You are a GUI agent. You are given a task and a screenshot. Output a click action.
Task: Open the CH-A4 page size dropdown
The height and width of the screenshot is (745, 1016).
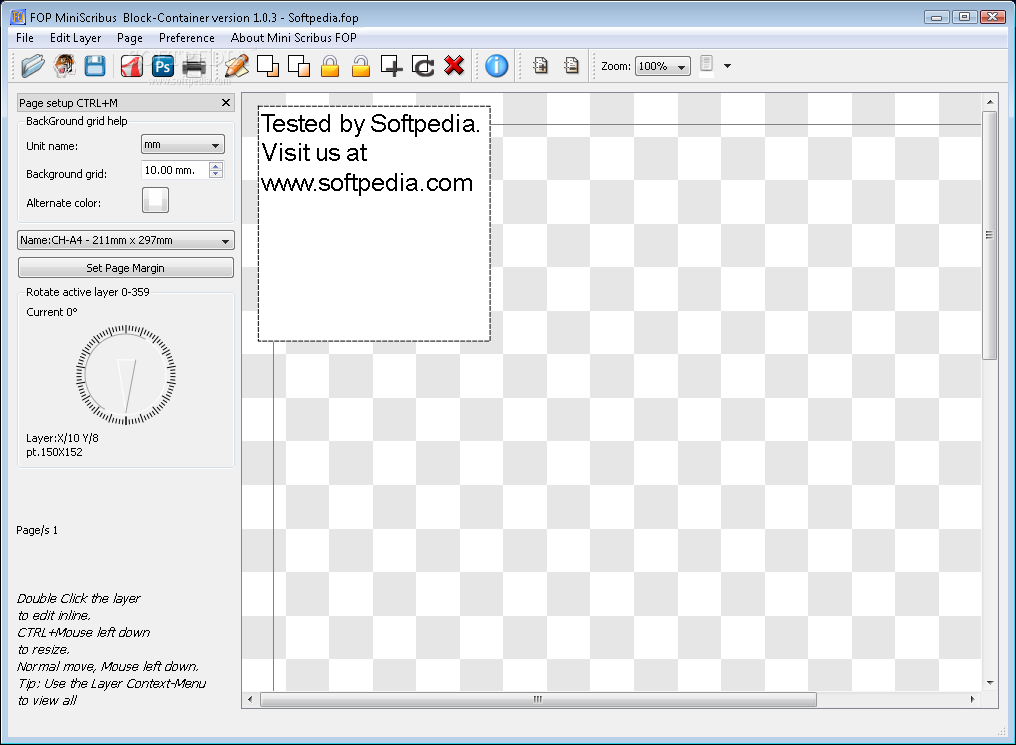pyautogui.click(x=126, y=240)
